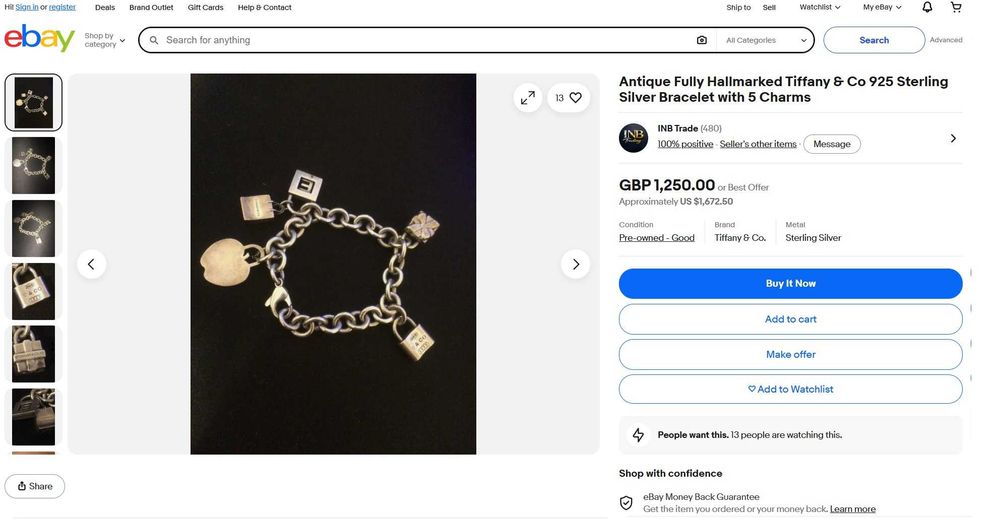The height and width of the screenshot is (519, 1000).
Task: Open INB Trade seller avatar
Action: pos(633,138)
